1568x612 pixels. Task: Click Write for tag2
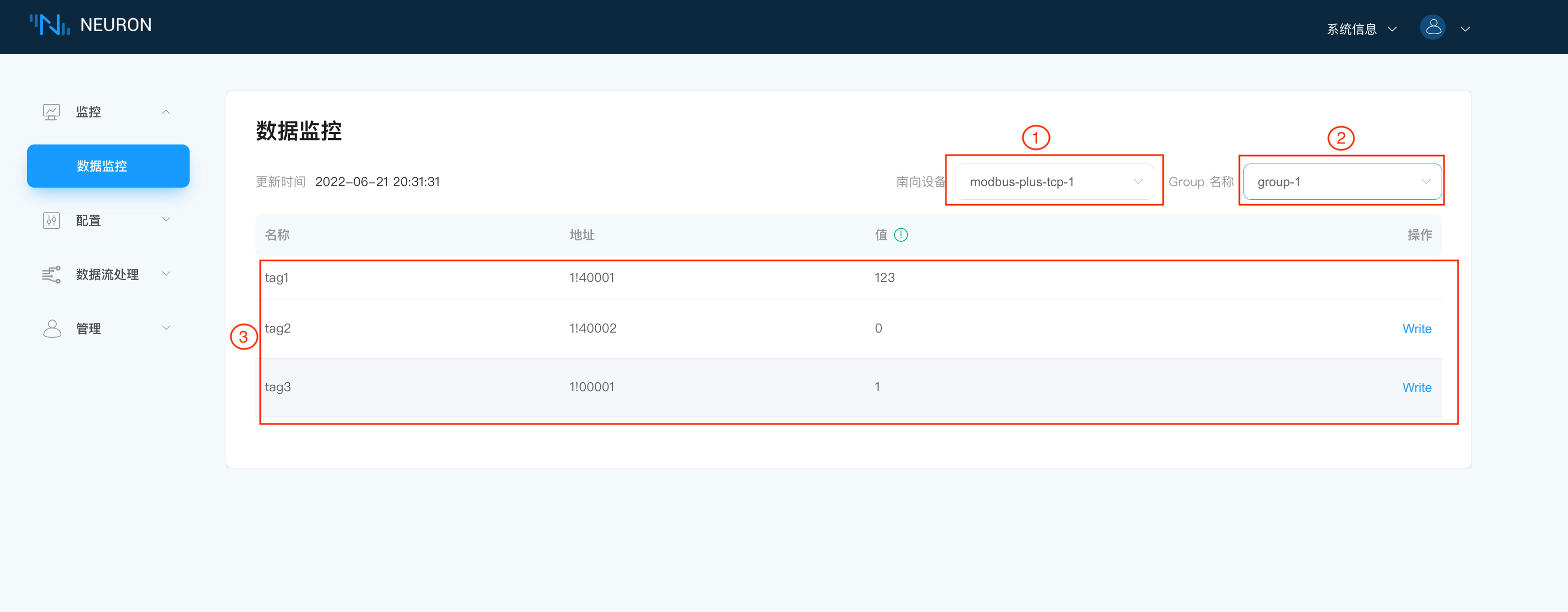(1417, 329)
